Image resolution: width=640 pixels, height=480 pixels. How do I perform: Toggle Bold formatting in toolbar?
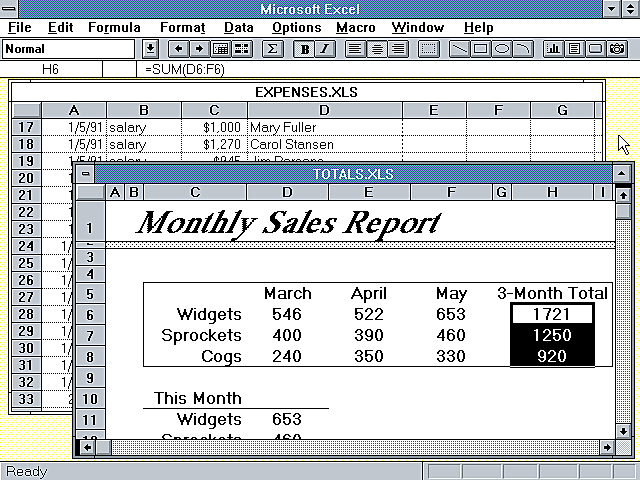pyautogui.click(x=304, y=49)
